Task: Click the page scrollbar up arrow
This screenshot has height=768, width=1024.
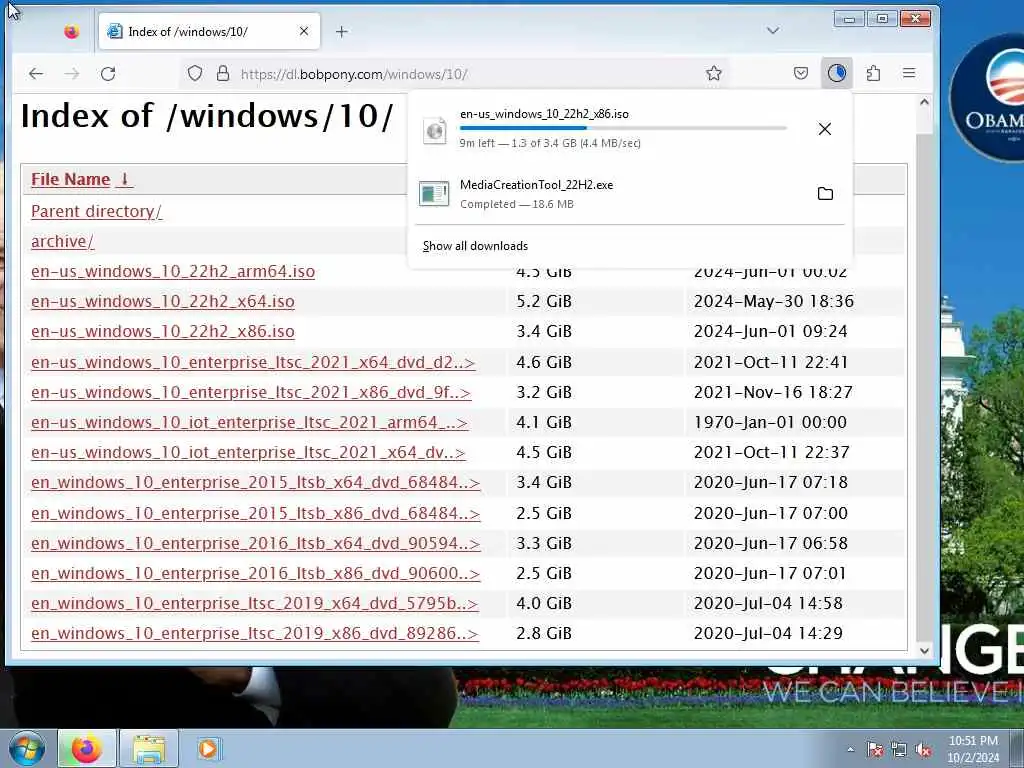Action: (x=924, y=102)
